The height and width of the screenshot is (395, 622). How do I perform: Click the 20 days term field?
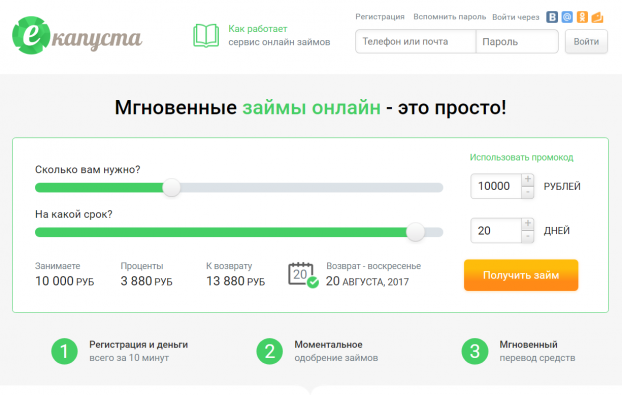tap(496, 230)
